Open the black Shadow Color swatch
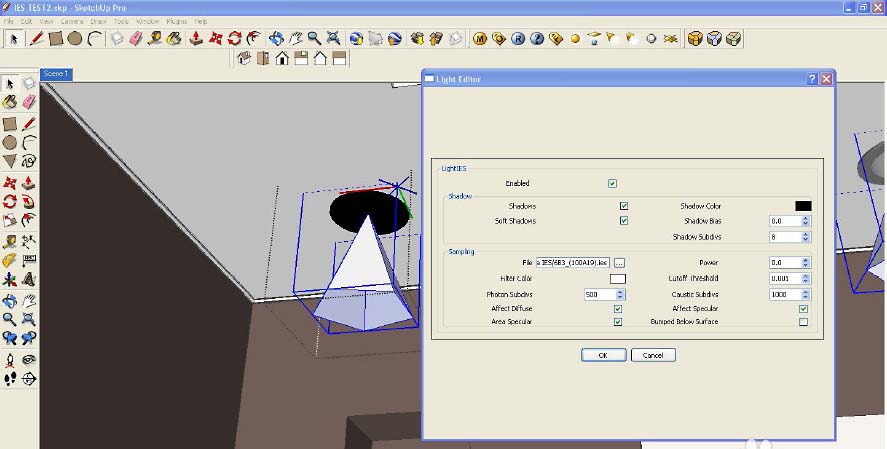The image size is (887, 449). [x=803, y=206]
